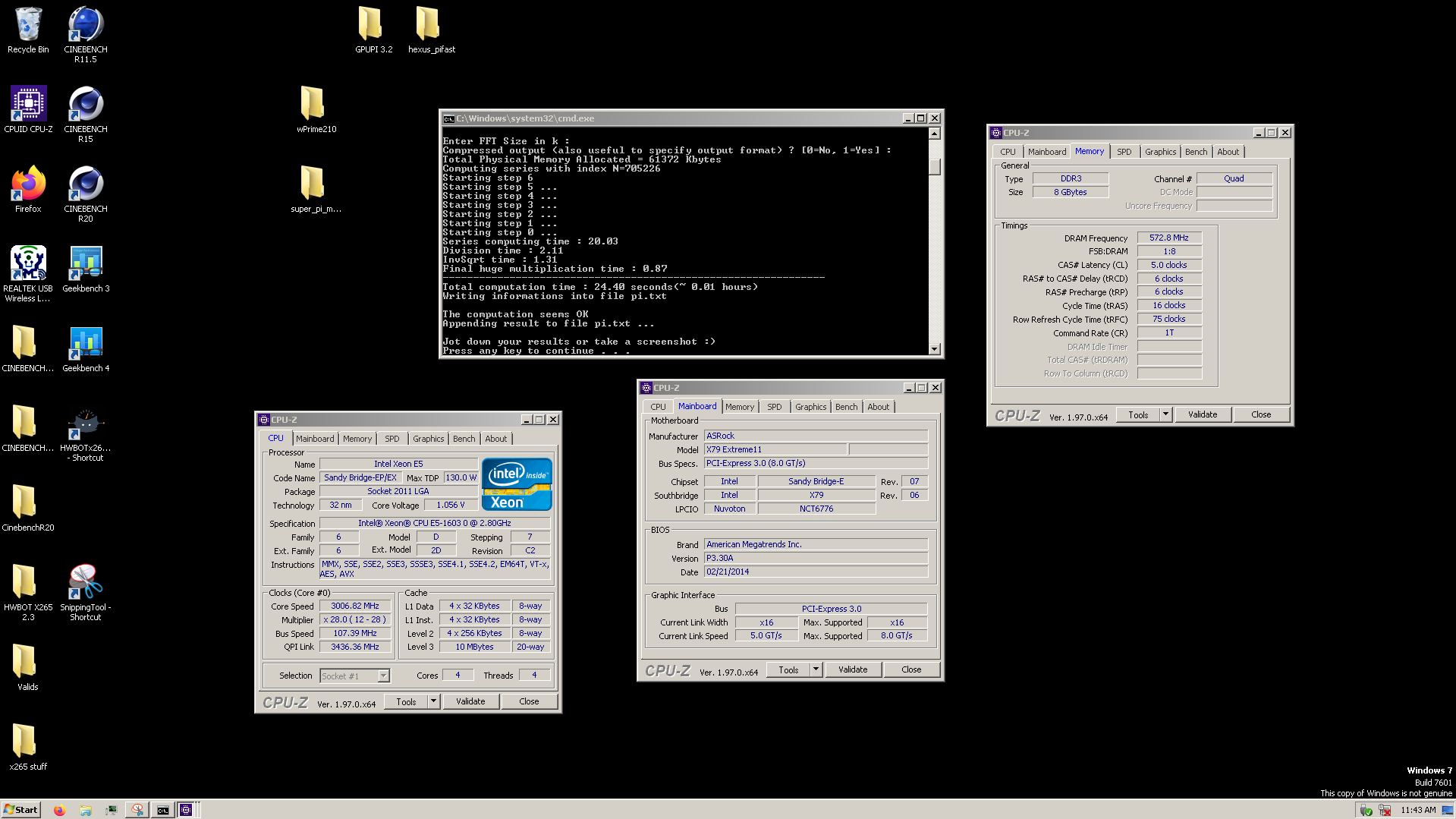Viewport: 1456px width, 819px height.
Task: Switch to SPD tab in the CPU-tab window
Action: pos(392,439)
